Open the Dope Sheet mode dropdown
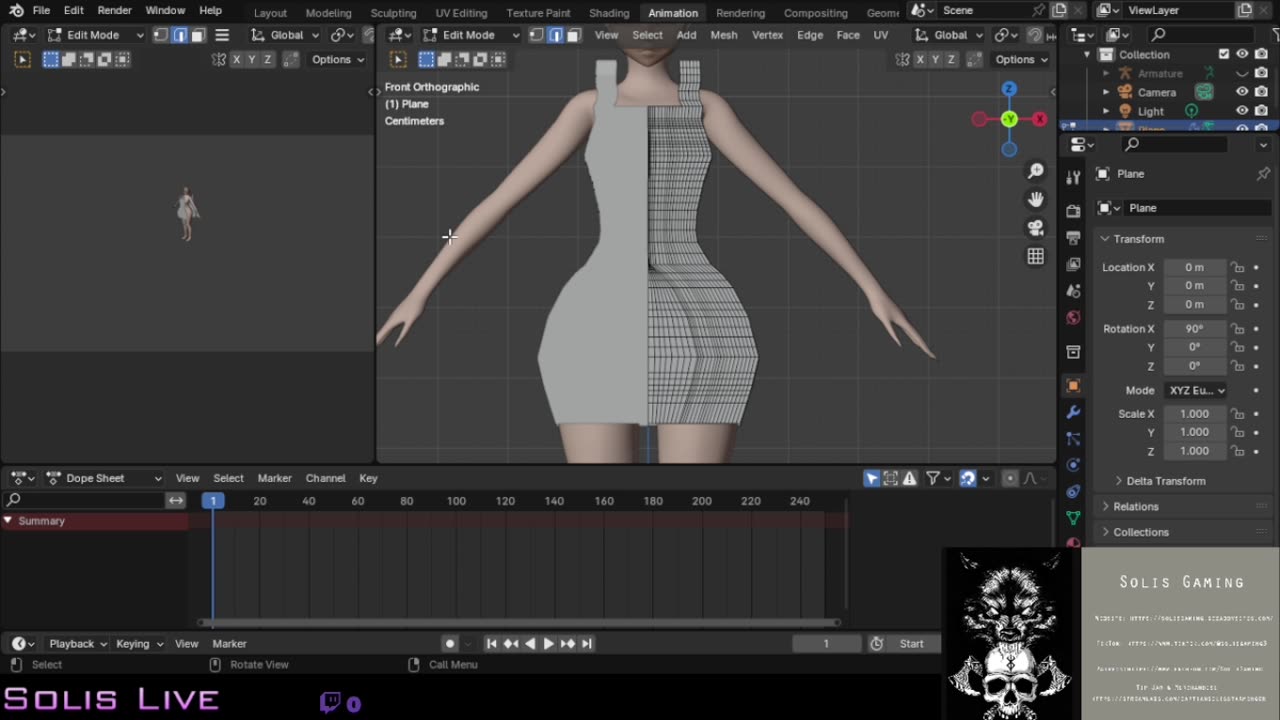Screen dimensions: 1280x720 104,478
